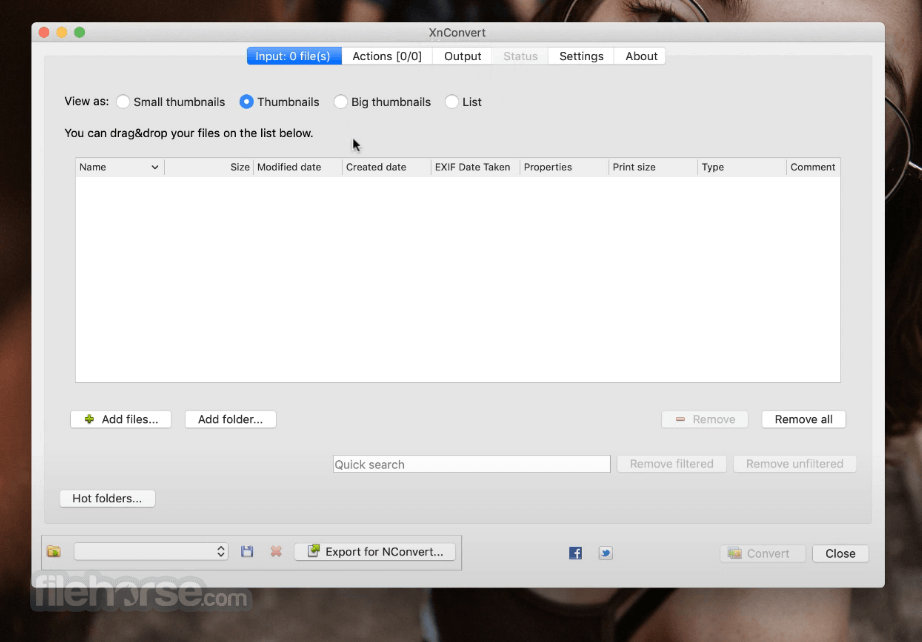This screenshot has width=922, height=642.
Task: Sort by Created date column header
Action: pyautogui.click(x=386, y=167)
